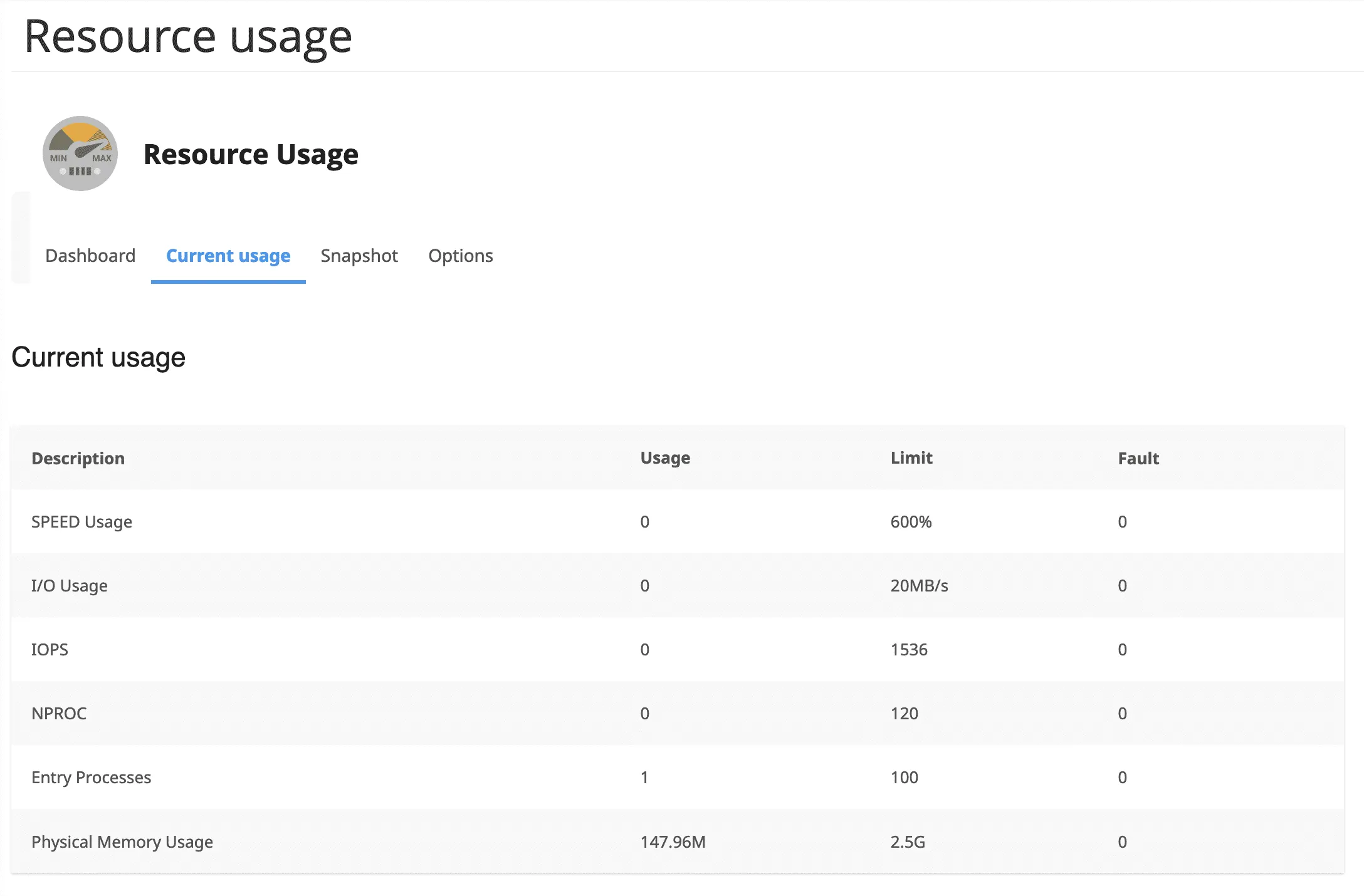Screen dimensions: 1364x896
Task: Click the Limit column header
Action: pyautogui.click(x=911, y=458)
